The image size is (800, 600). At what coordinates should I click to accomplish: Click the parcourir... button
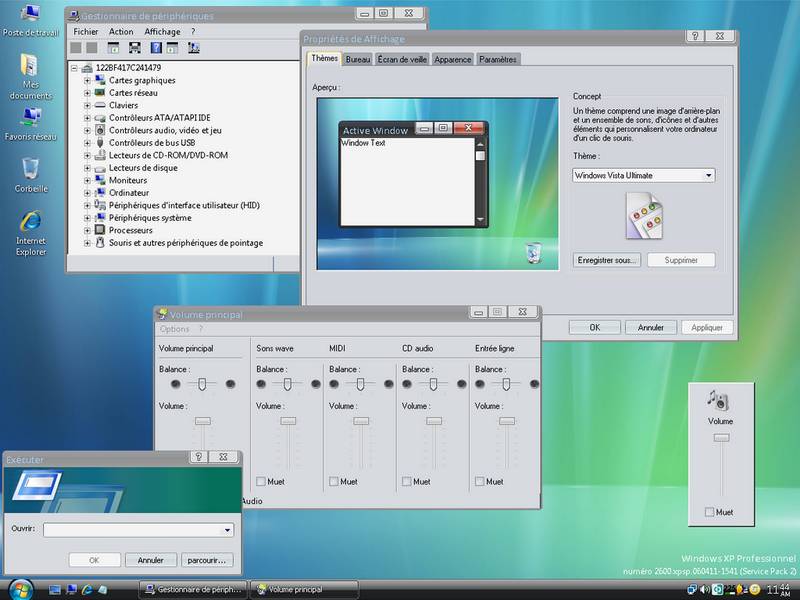click(207, 560)
